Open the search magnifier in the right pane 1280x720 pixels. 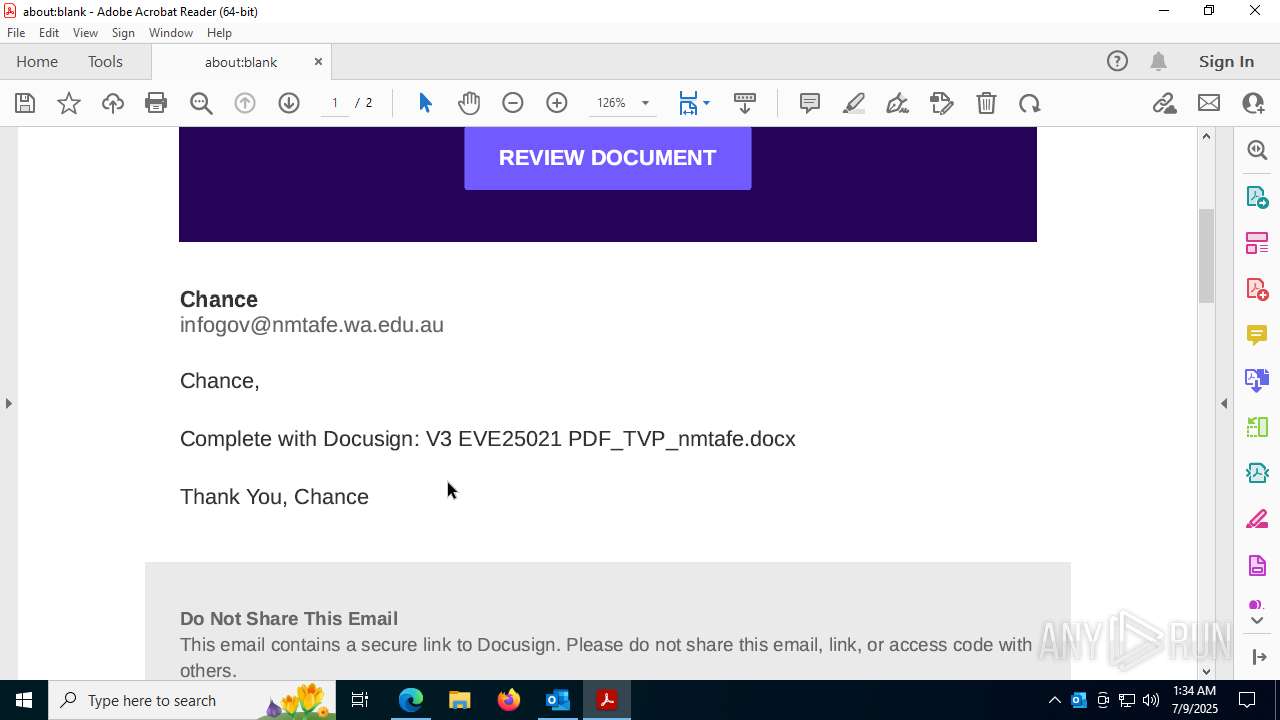click(1257, 150)
